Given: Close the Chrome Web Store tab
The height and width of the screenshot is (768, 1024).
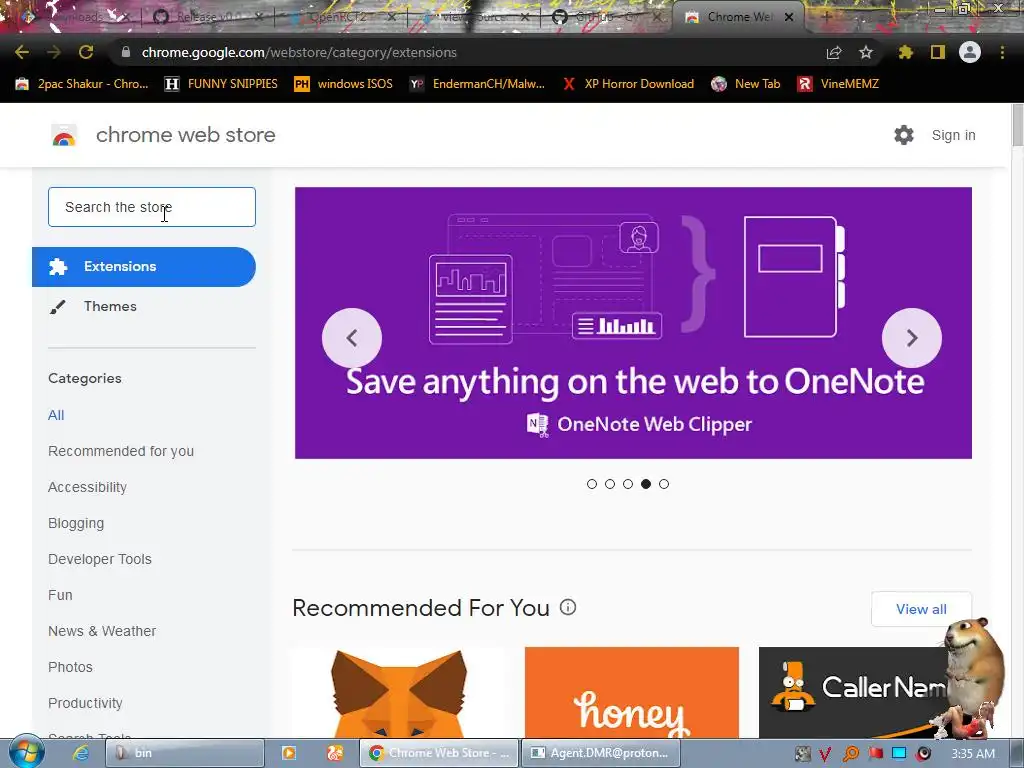Looking at the screenshot, I should click(x=789, y=17).
